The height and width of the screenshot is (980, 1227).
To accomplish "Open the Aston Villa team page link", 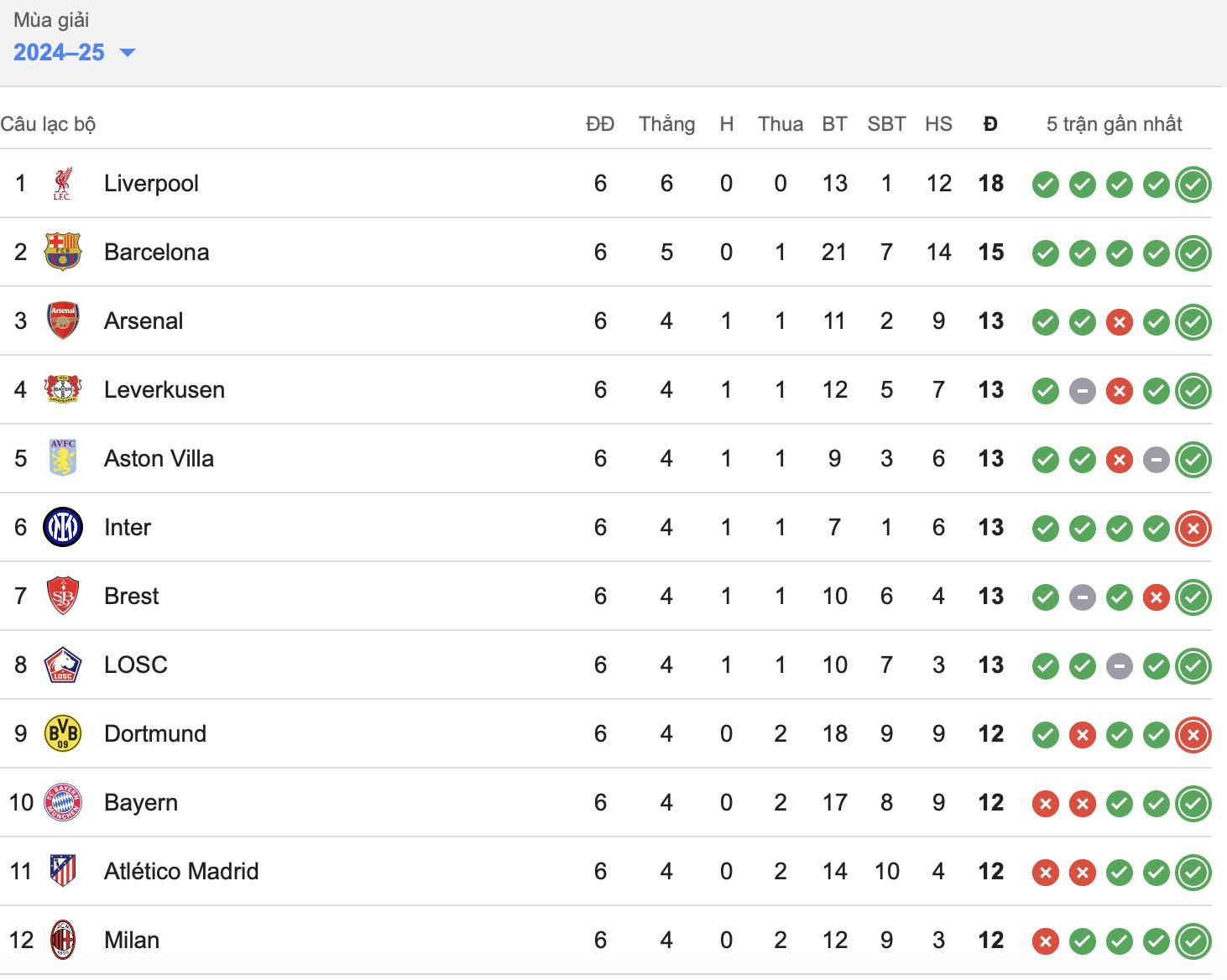I will [x=159, y=458].
